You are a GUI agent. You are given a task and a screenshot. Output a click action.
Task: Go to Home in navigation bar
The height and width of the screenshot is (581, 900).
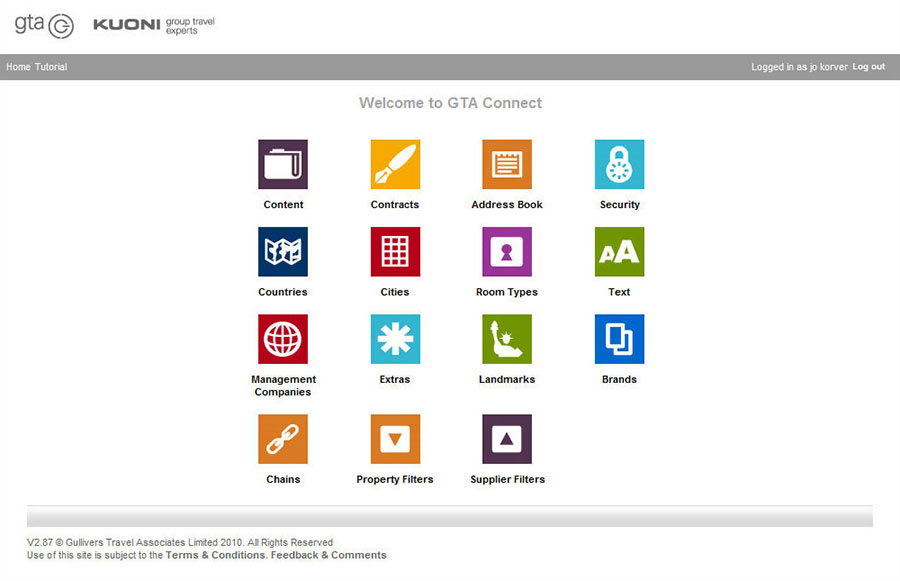pos(18,67)
